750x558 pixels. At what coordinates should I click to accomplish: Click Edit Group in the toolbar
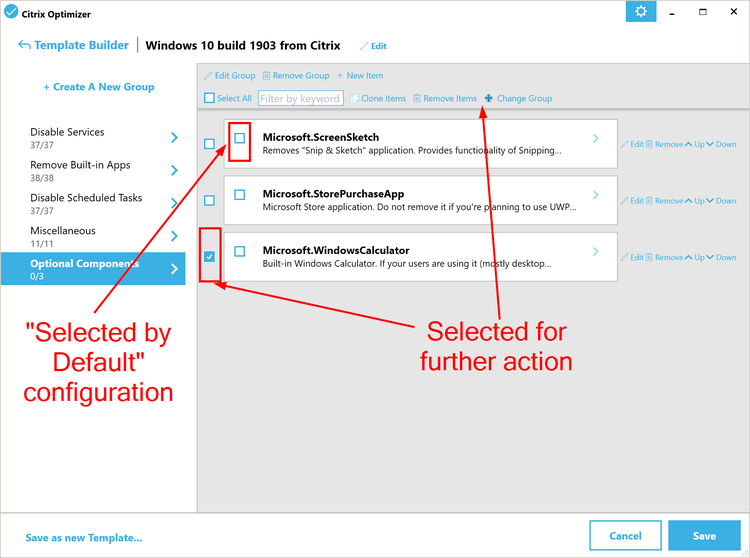coord(230,76)
